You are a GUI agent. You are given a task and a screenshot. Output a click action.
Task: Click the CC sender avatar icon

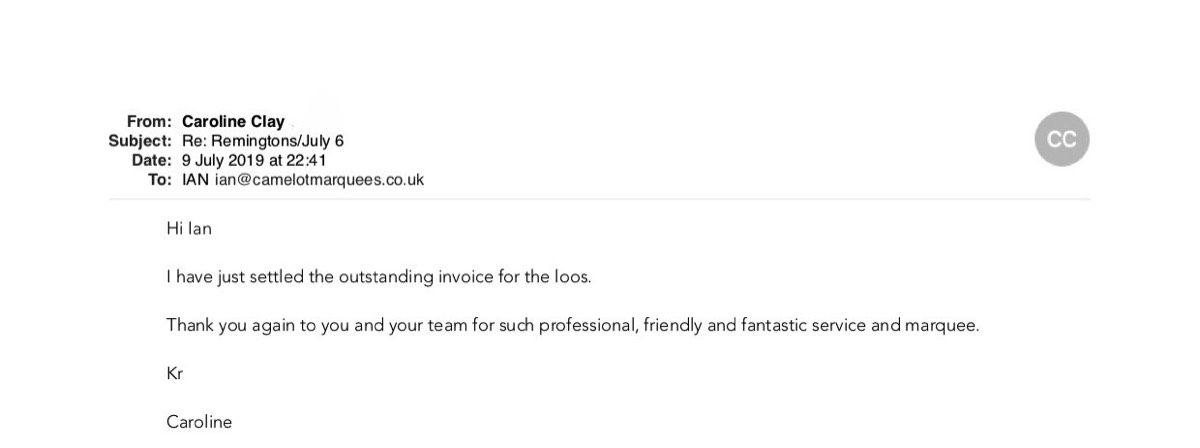click(x=1061, y=139)
